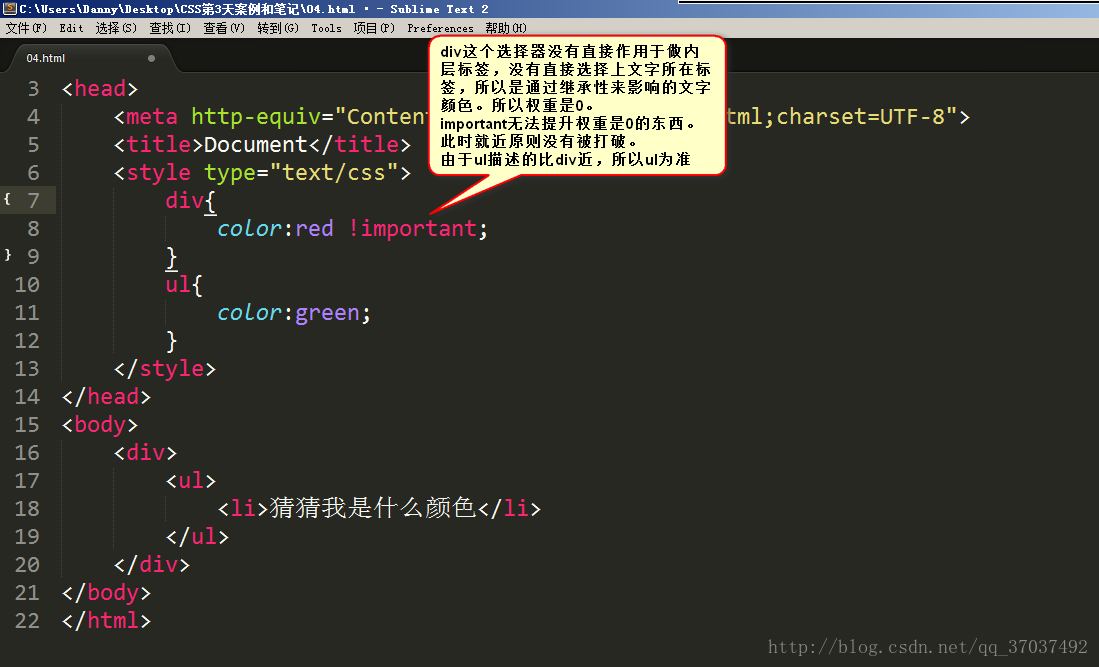Click the meta http-equiv text on line 4
1099x667 pixels.
(224, 116)
